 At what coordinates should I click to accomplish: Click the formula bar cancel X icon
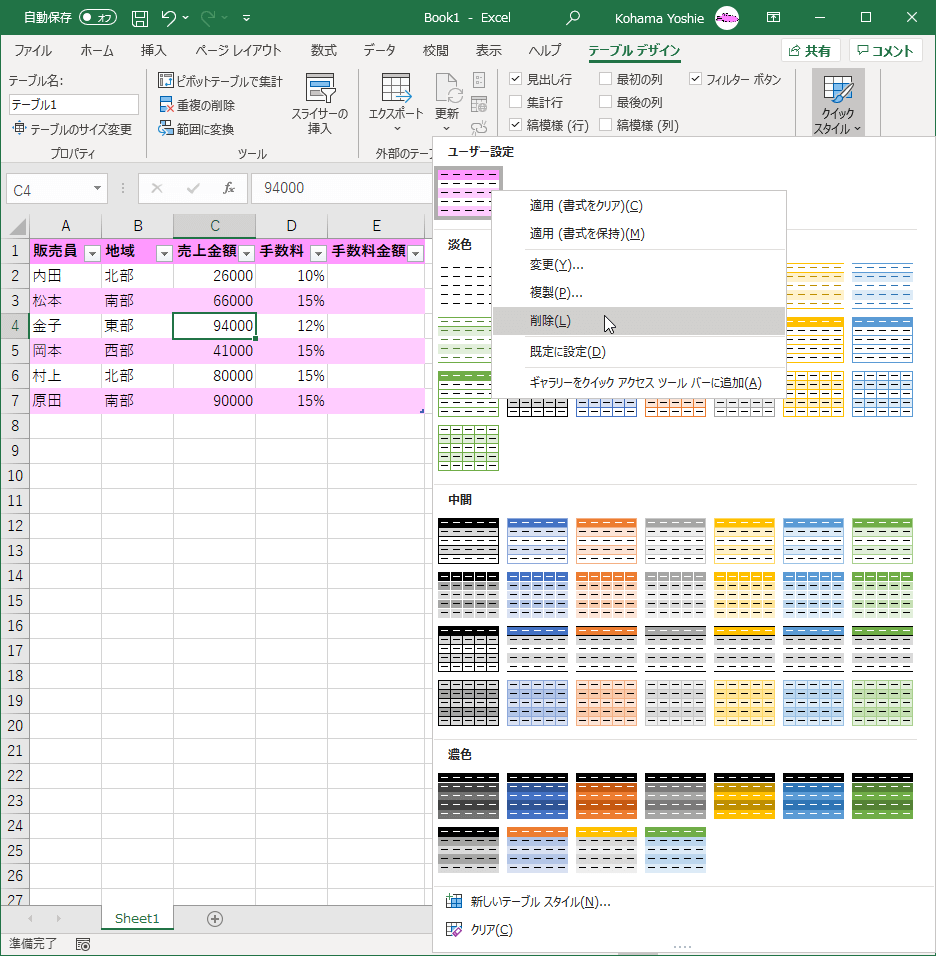click(157, 188)
